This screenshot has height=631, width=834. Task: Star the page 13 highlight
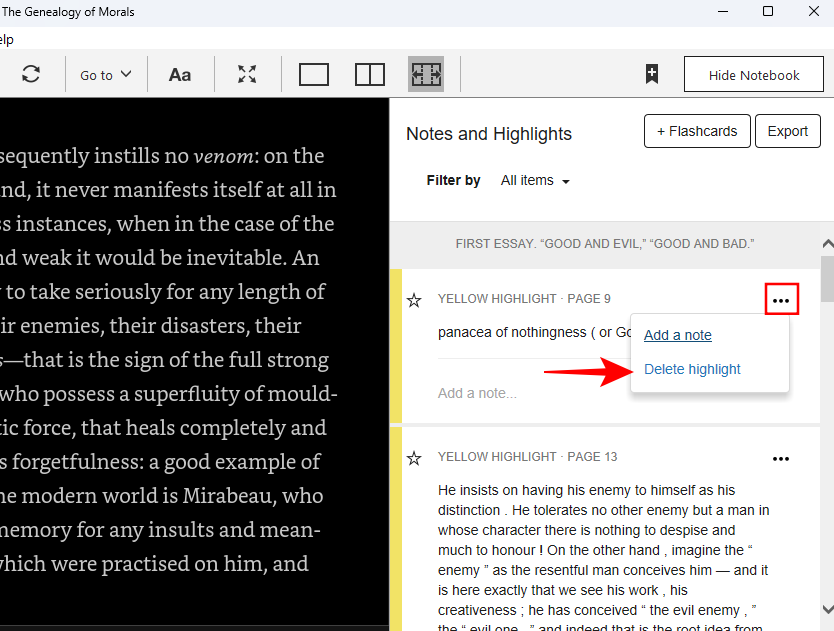[414, 458]
